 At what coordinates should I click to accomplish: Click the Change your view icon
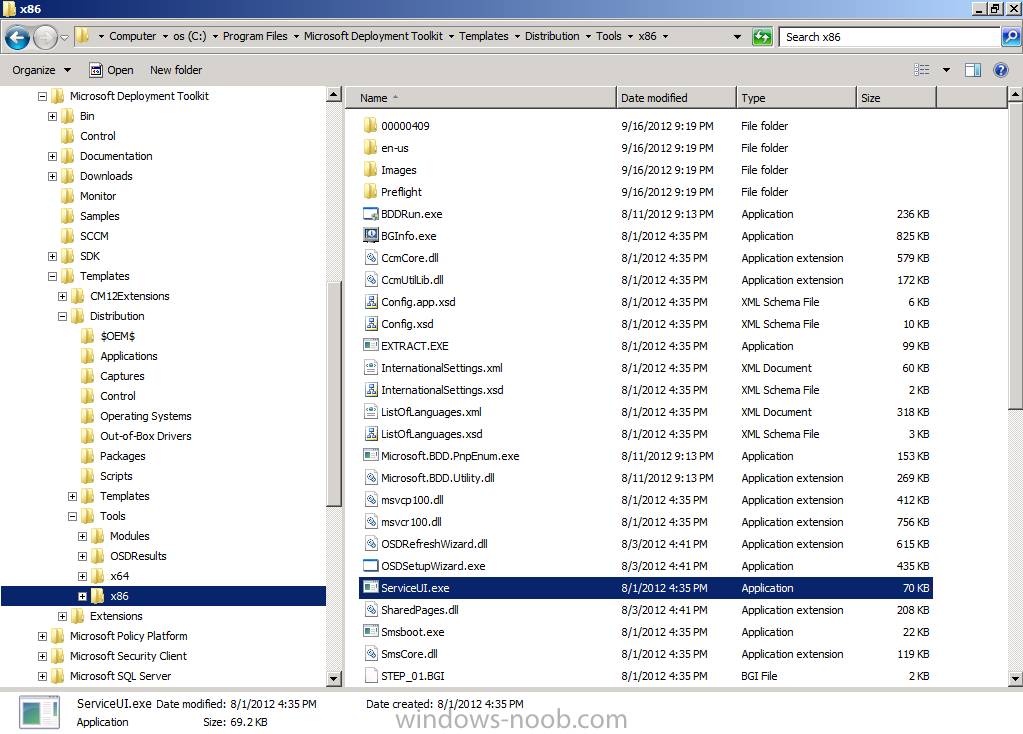[x=922, y=70]
